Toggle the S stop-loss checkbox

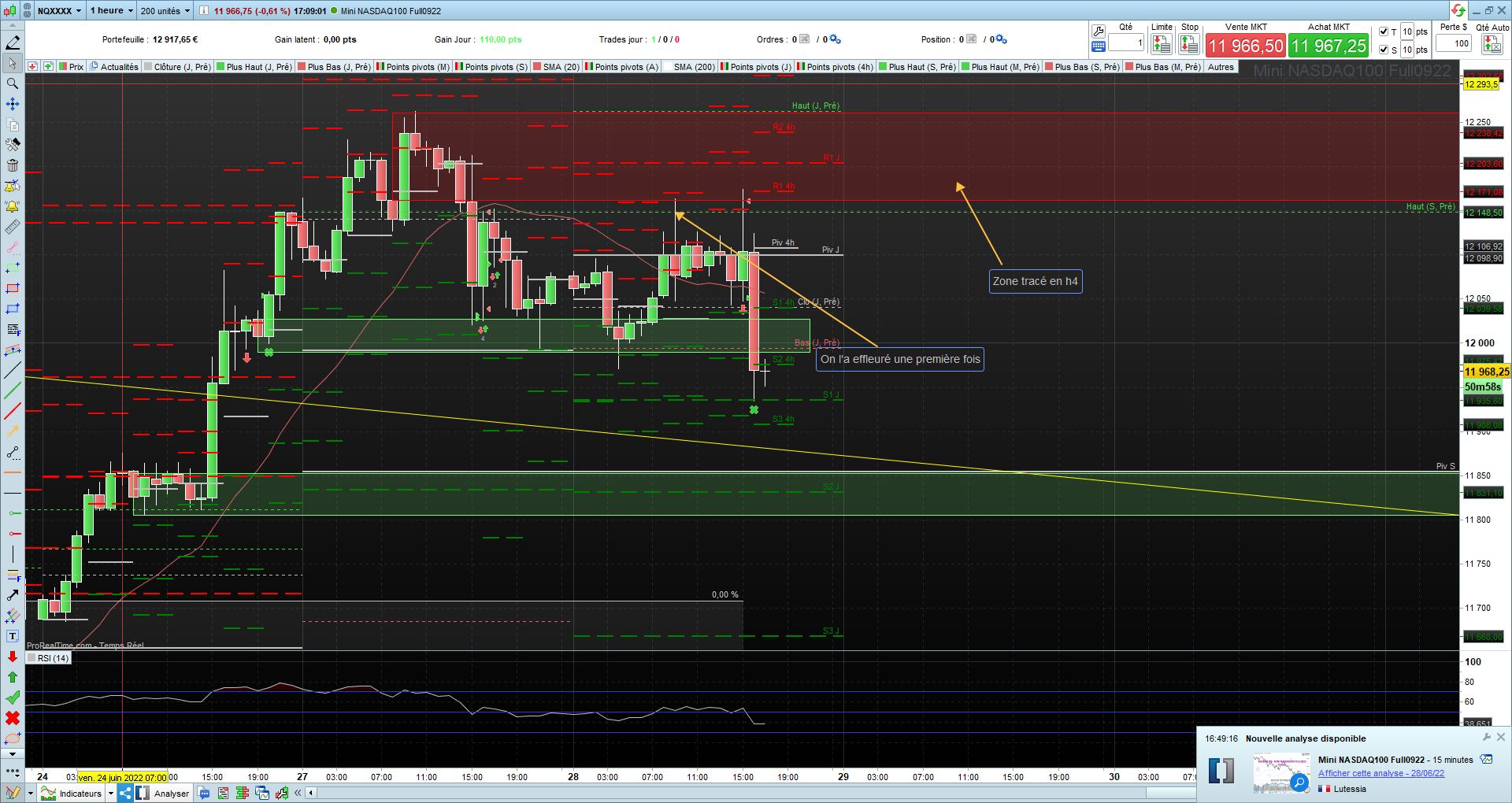pyautogui.click(x=1384, y=50)
